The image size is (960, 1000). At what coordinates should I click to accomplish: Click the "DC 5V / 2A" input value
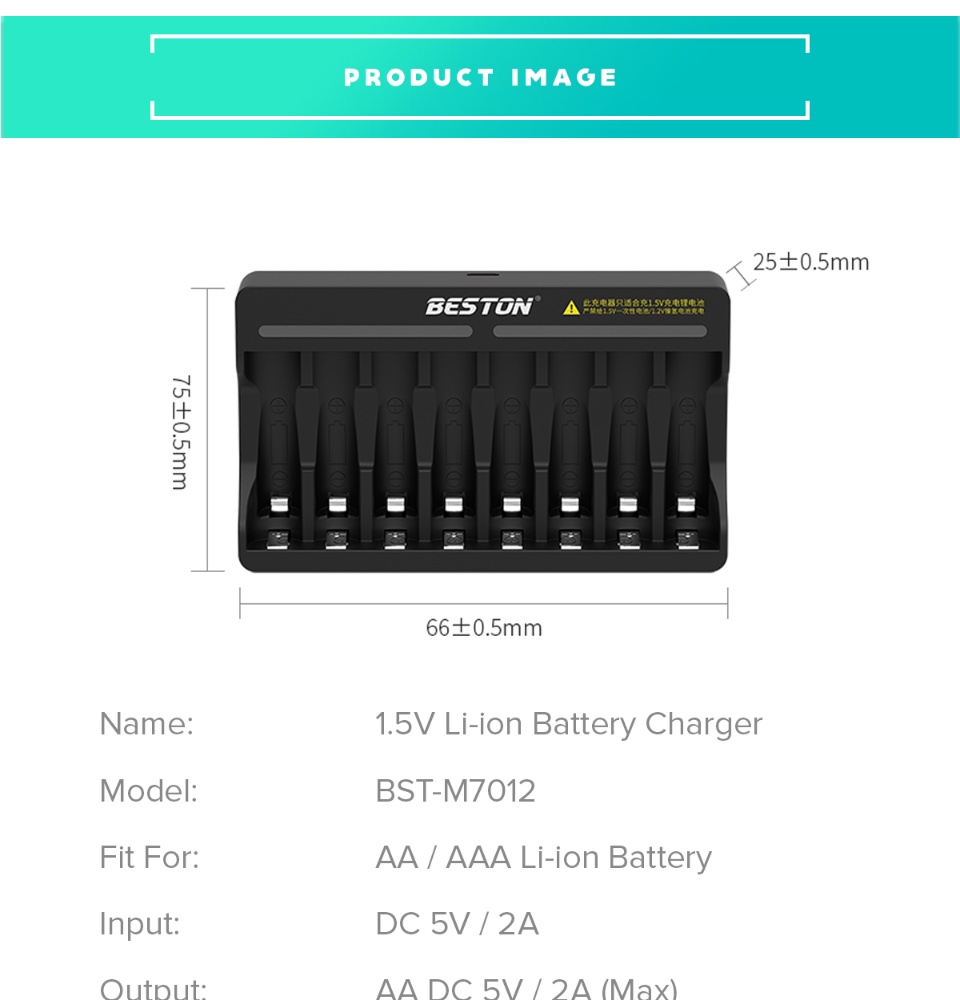[457, 924]
